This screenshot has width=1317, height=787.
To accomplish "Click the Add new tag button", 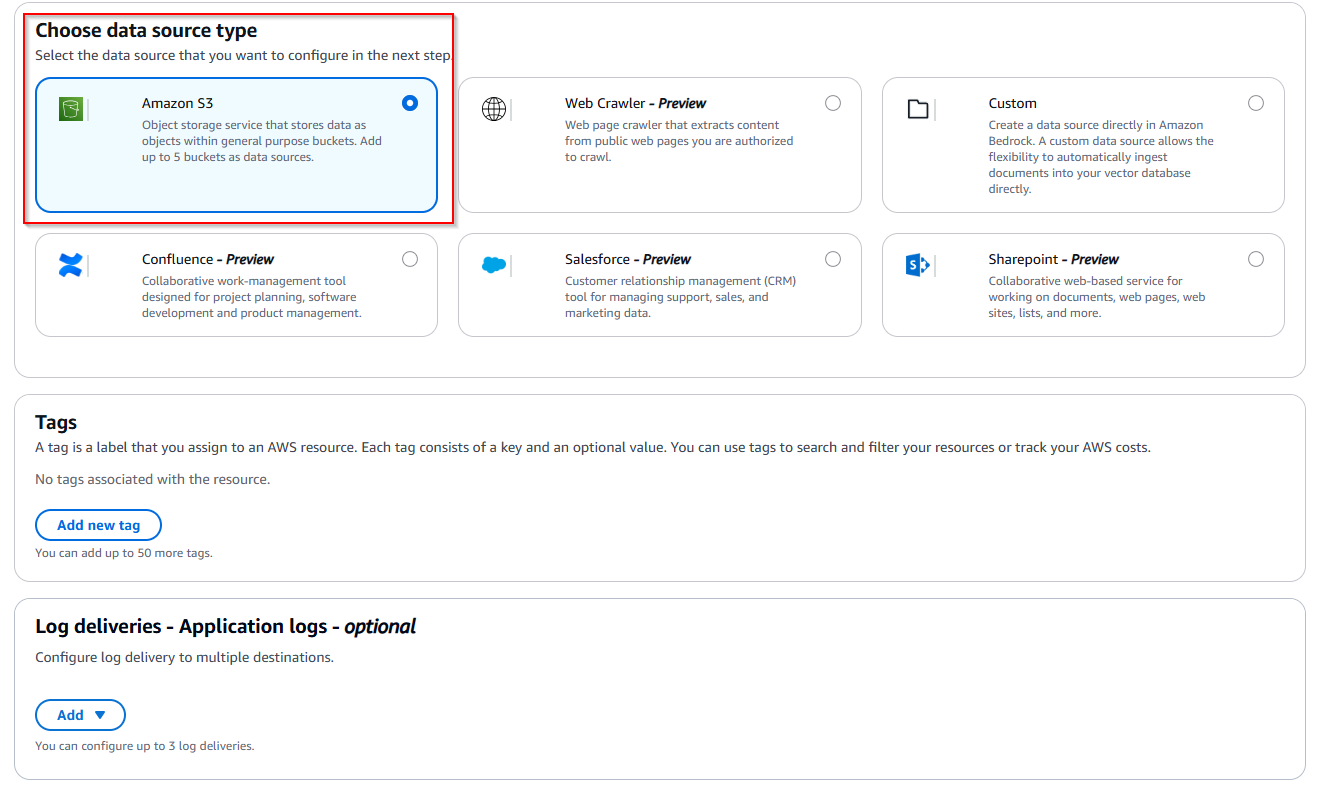I will (x=98, y=525).
